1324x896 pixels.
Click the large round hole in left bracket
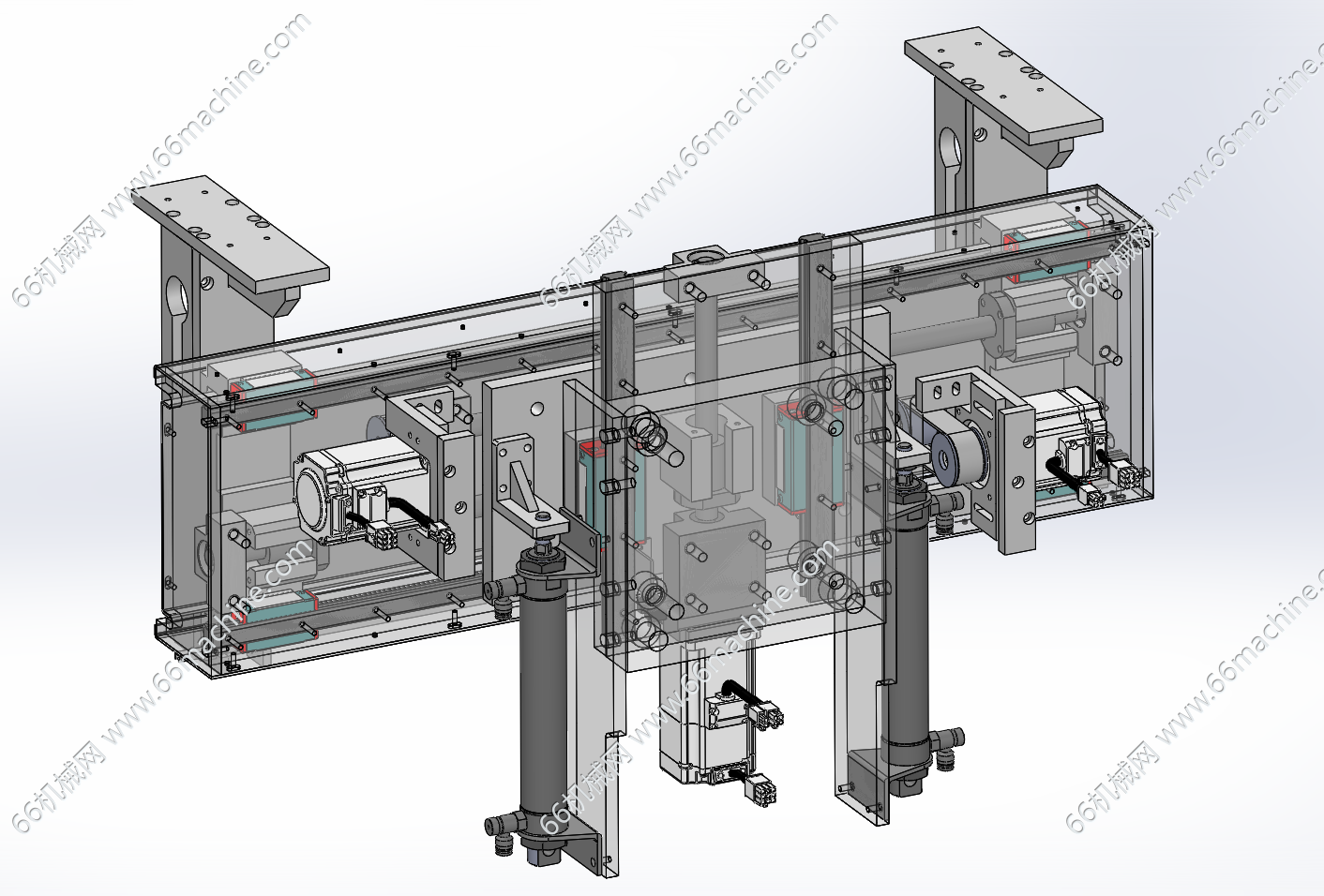tap(176, 297)
